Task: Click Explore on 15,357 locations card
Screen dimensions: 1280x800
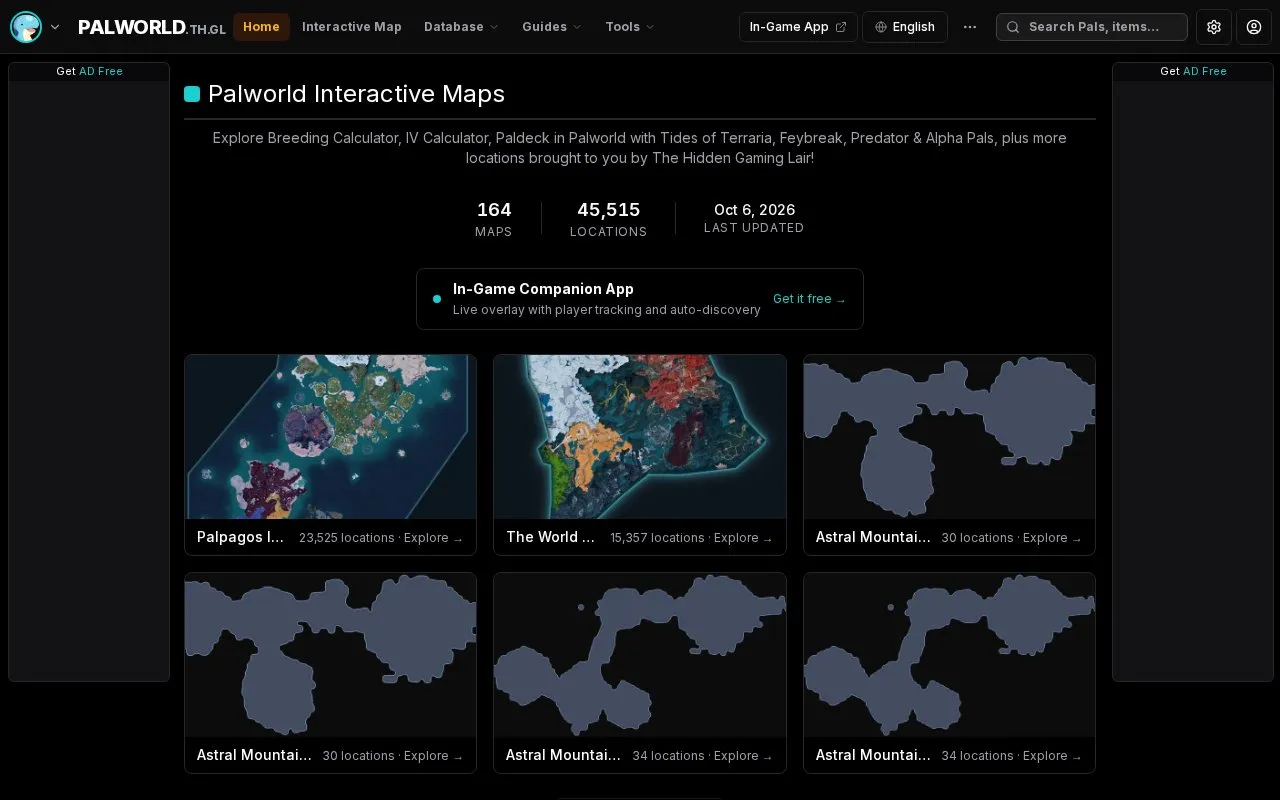Action: coord(743,538)
